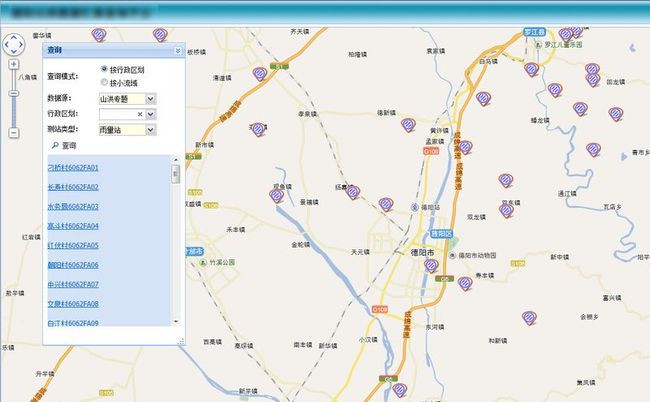Select the 按行政区划 radio option

pos(104,69)
